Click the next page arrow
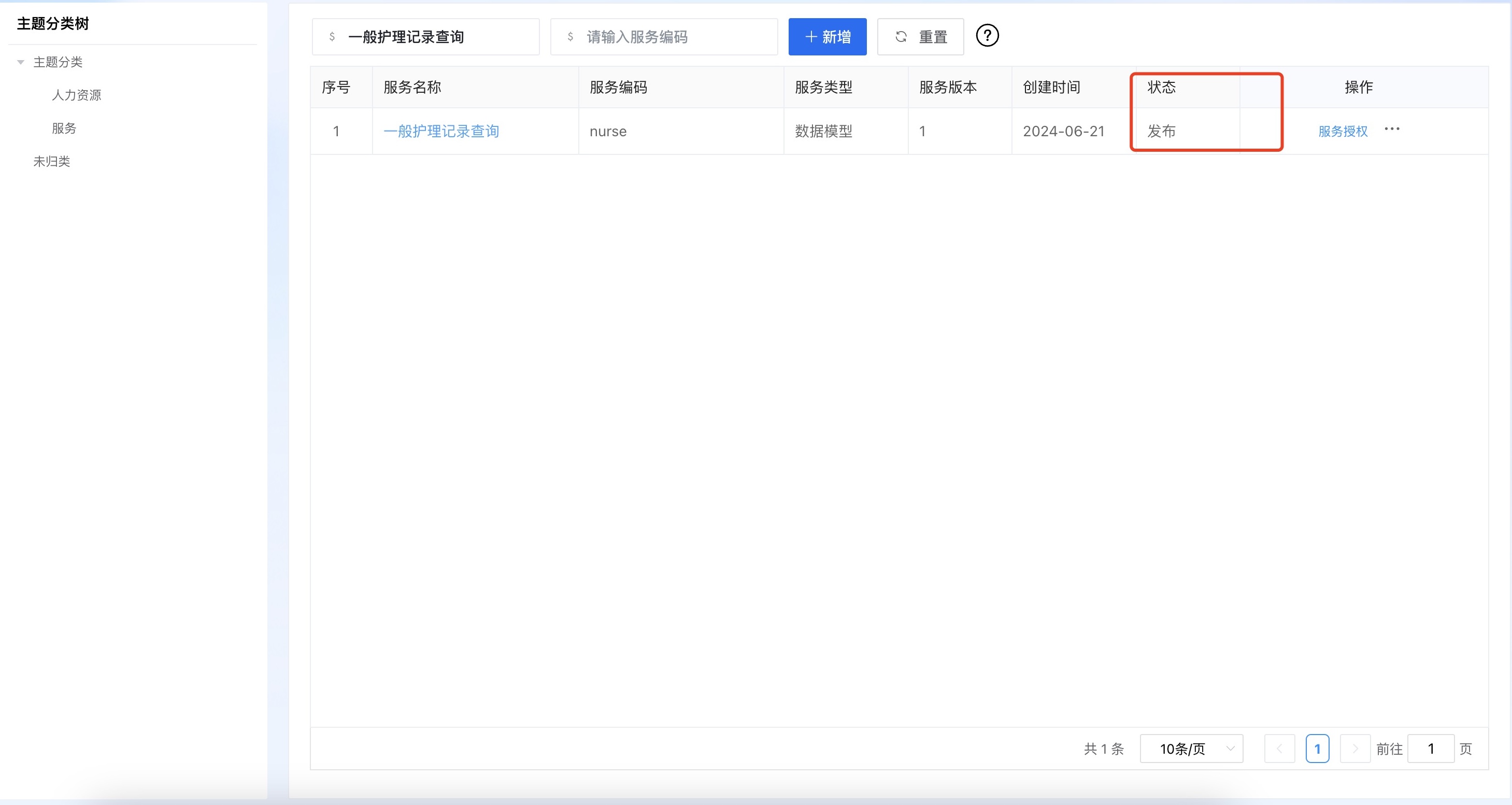 (x=1354, y=749)
